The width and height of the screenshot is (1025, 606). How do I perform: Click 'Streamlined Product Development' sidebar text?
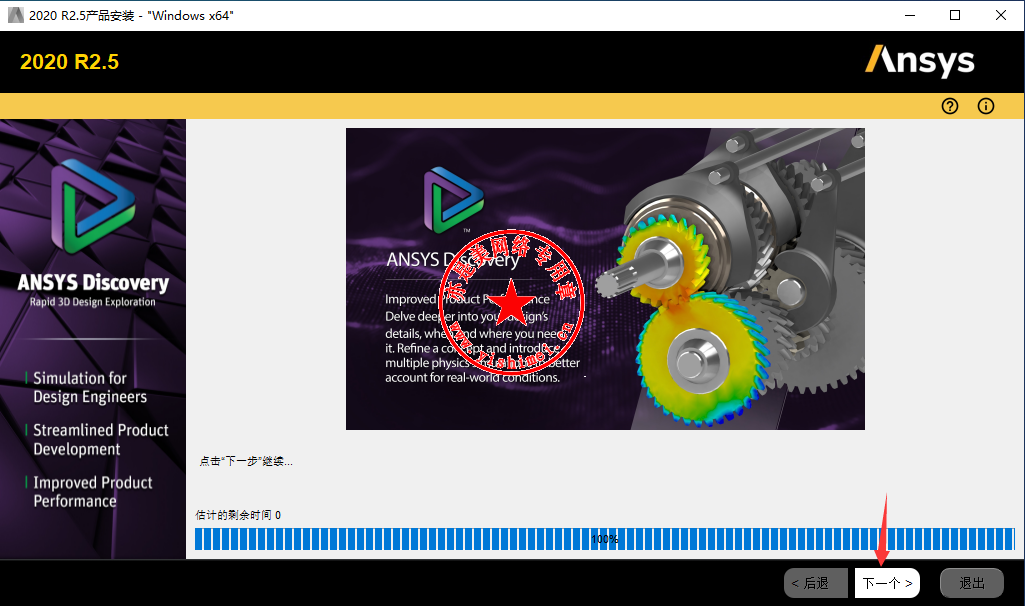coord(101,439)
